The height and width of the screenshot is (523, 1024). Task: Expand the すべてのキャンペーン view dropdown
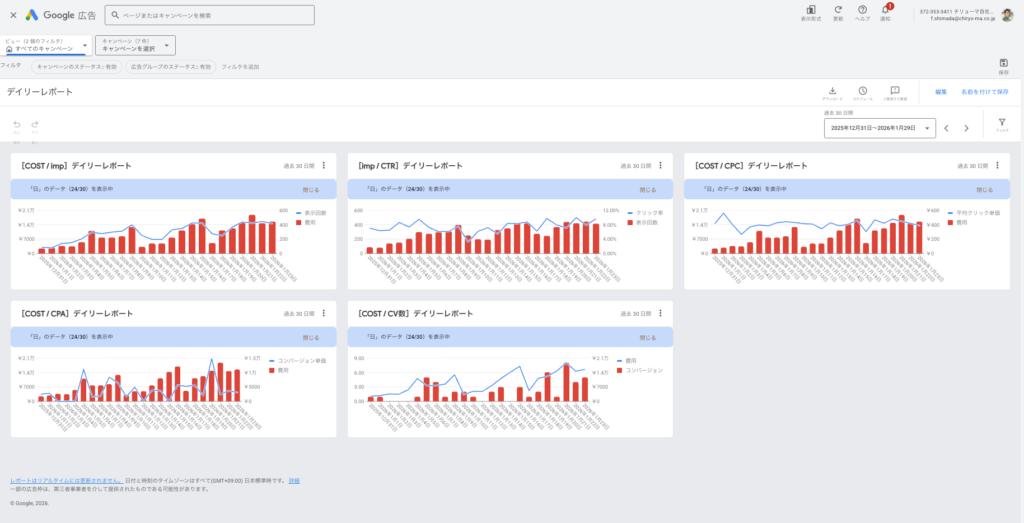(x=46, y=45)
